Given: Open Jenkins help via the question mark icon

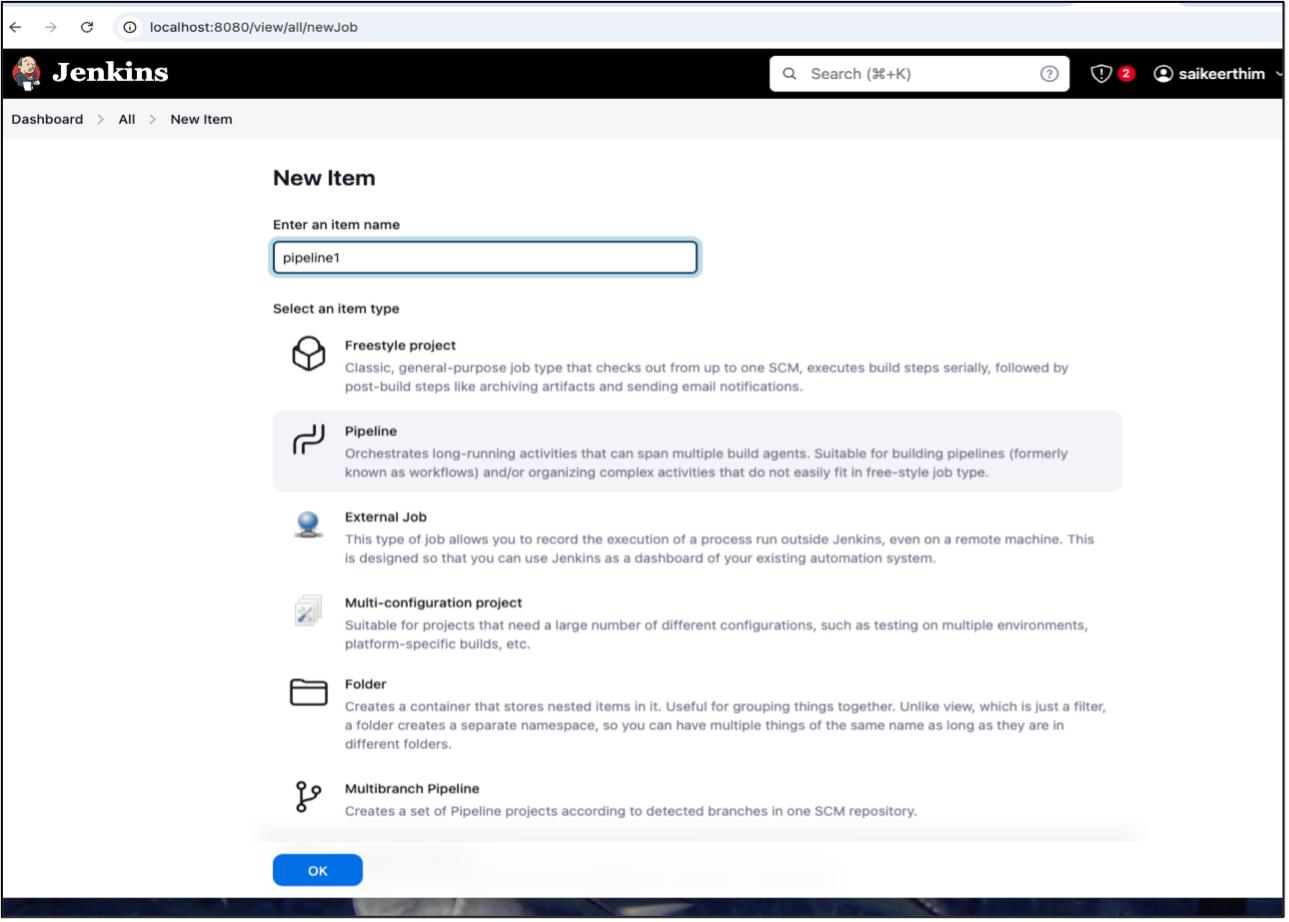Looking at the screenshot, I should 1048,73.
